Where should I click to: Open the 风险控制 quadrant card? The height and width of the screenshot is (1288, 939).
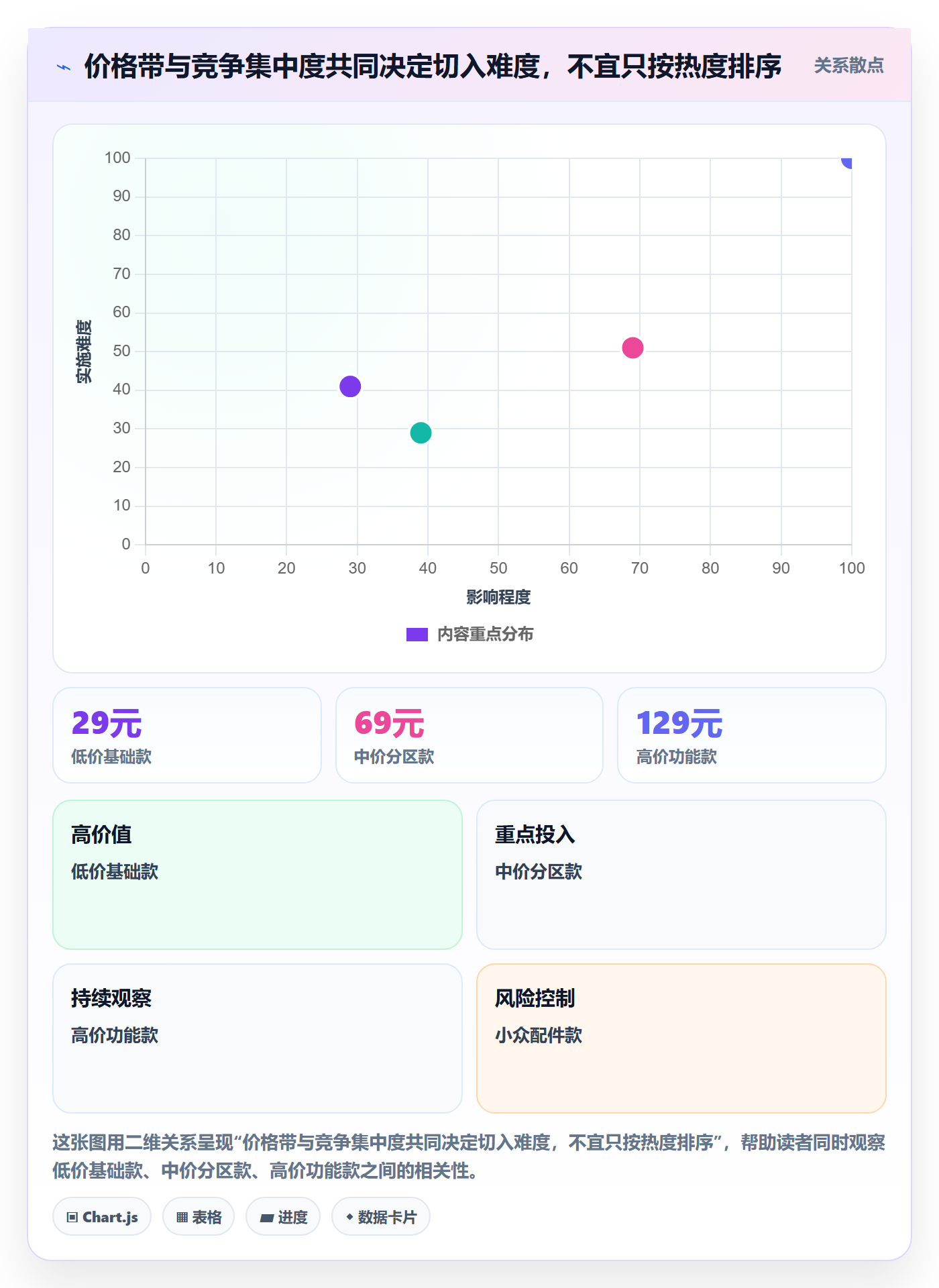click(681, 1038)
